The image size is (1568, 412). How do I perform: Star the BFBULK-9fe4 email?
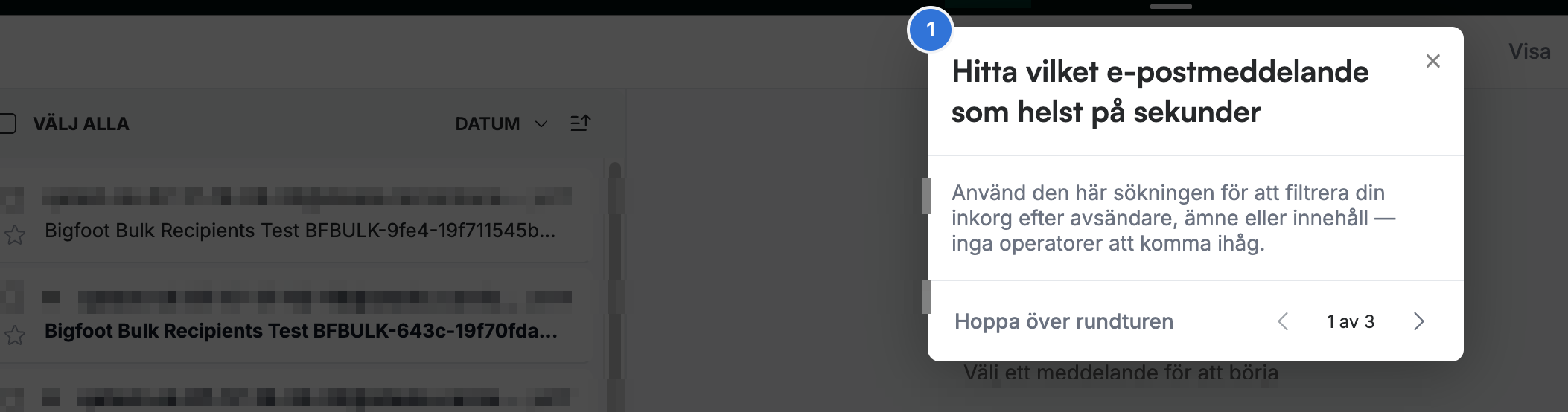15,235
